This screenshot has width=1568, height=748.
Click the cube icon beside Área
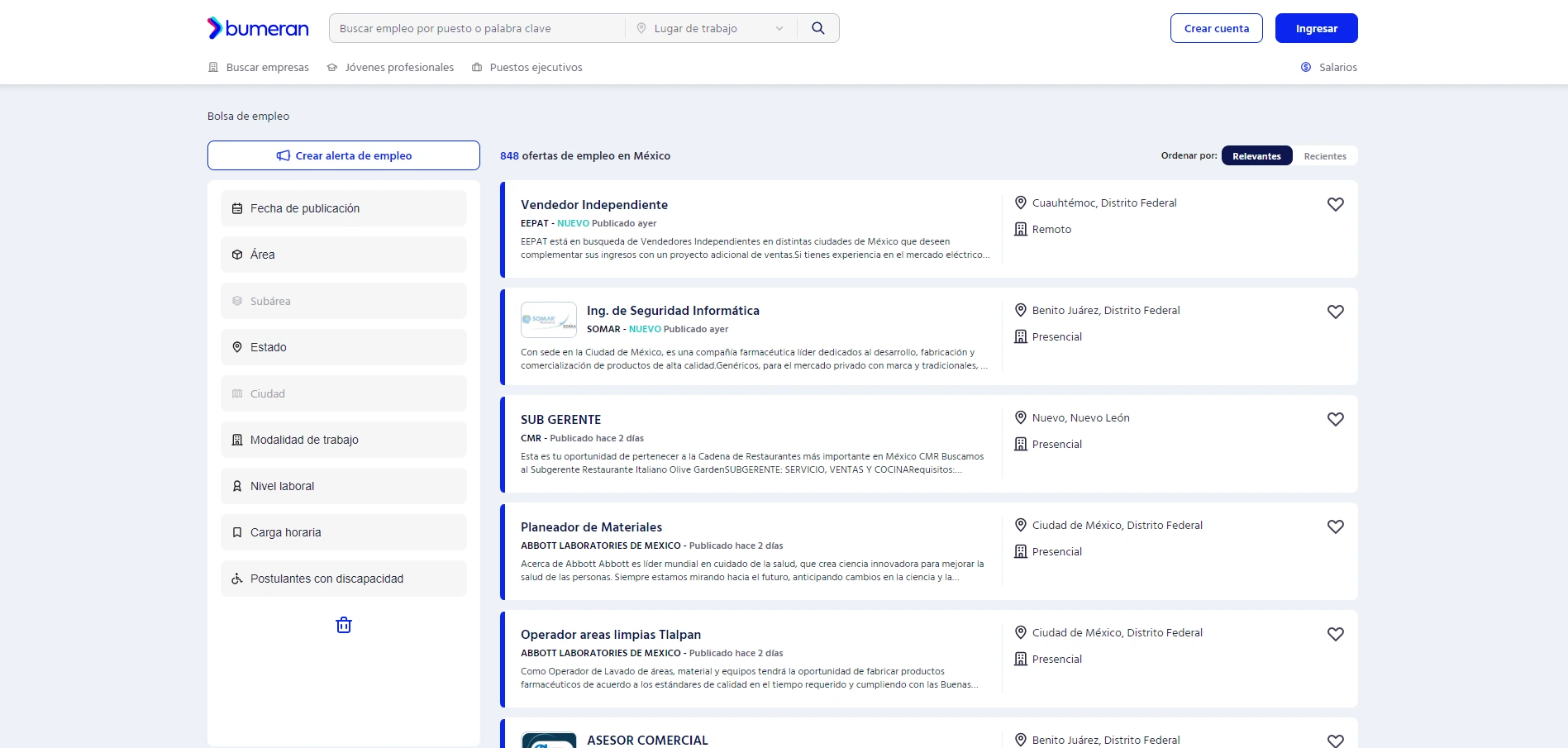[237, 255]
